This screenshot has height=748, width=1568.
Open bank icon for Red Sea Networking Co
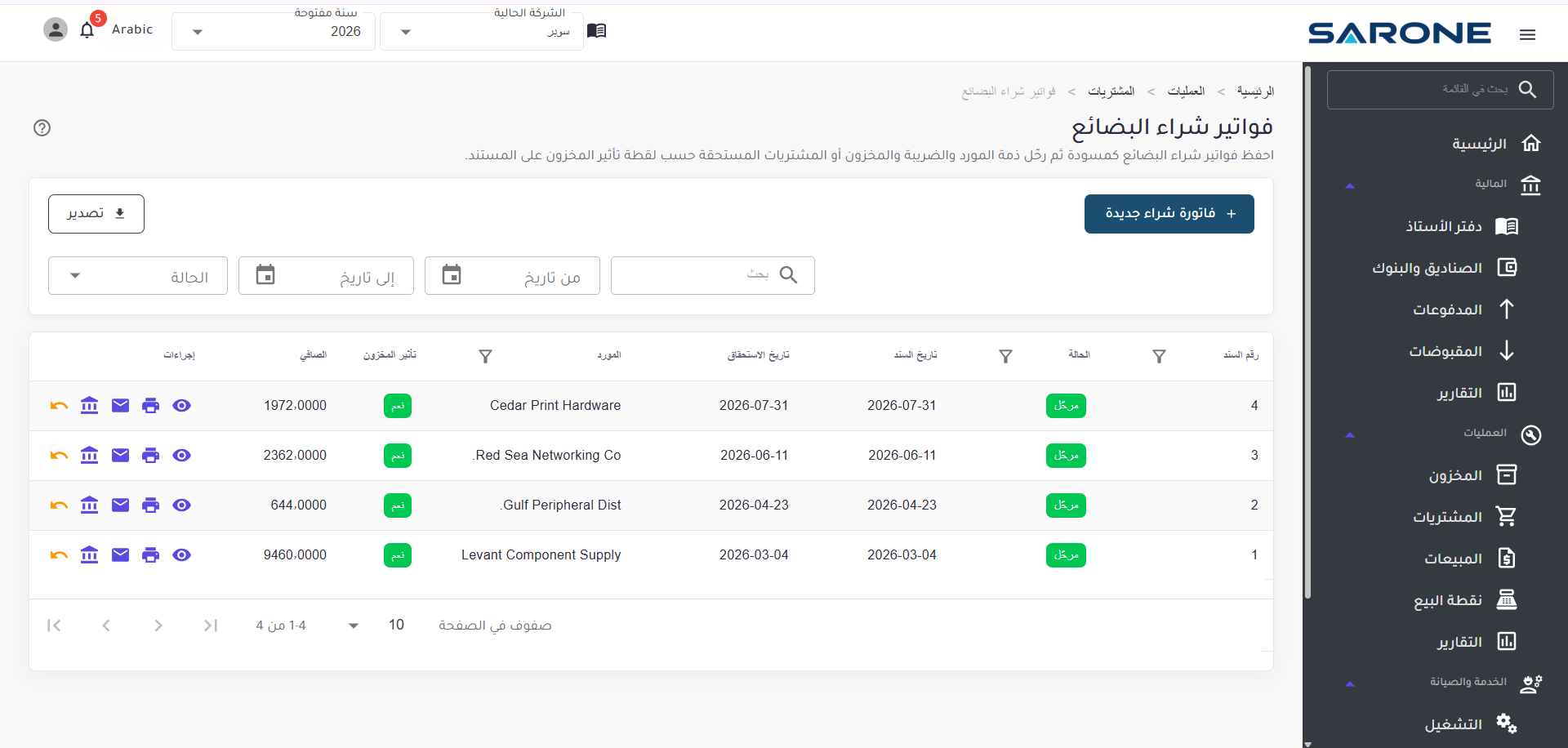[90, 456]
